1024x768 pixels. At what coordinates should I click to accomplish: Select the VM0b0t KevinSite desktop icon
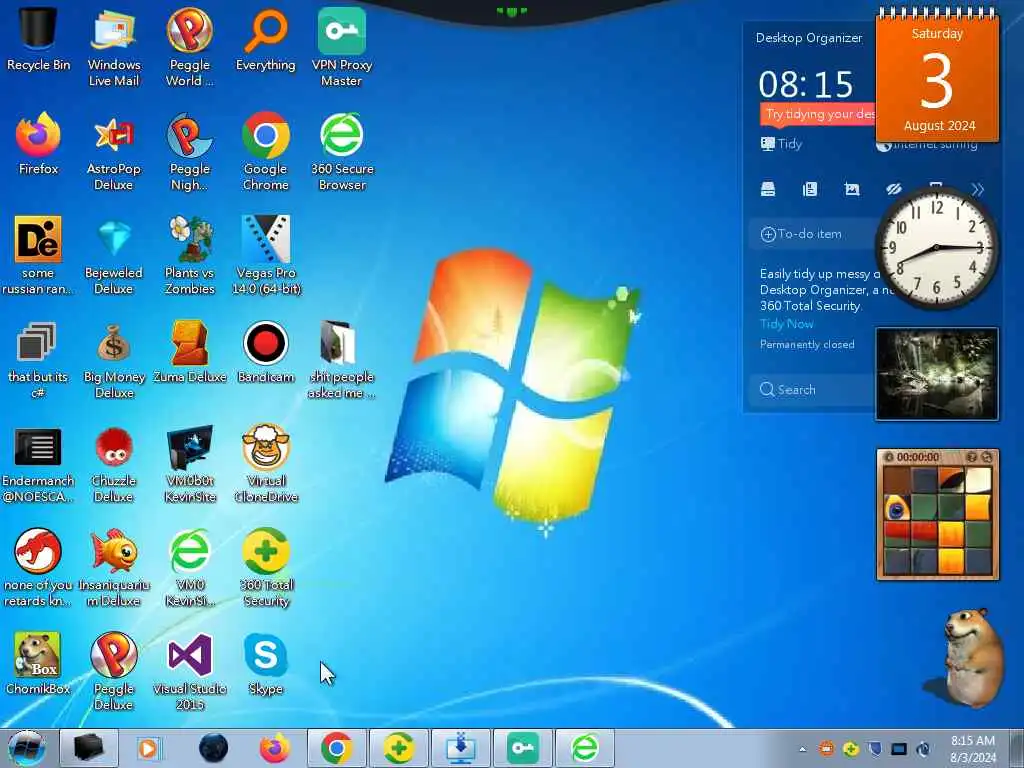[189, 463]
